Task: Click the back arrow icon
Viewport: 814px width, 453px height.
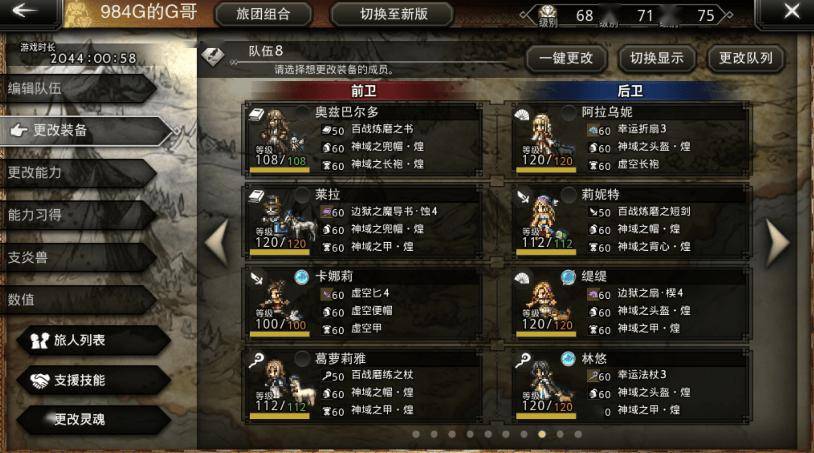Action: point(23,10)
